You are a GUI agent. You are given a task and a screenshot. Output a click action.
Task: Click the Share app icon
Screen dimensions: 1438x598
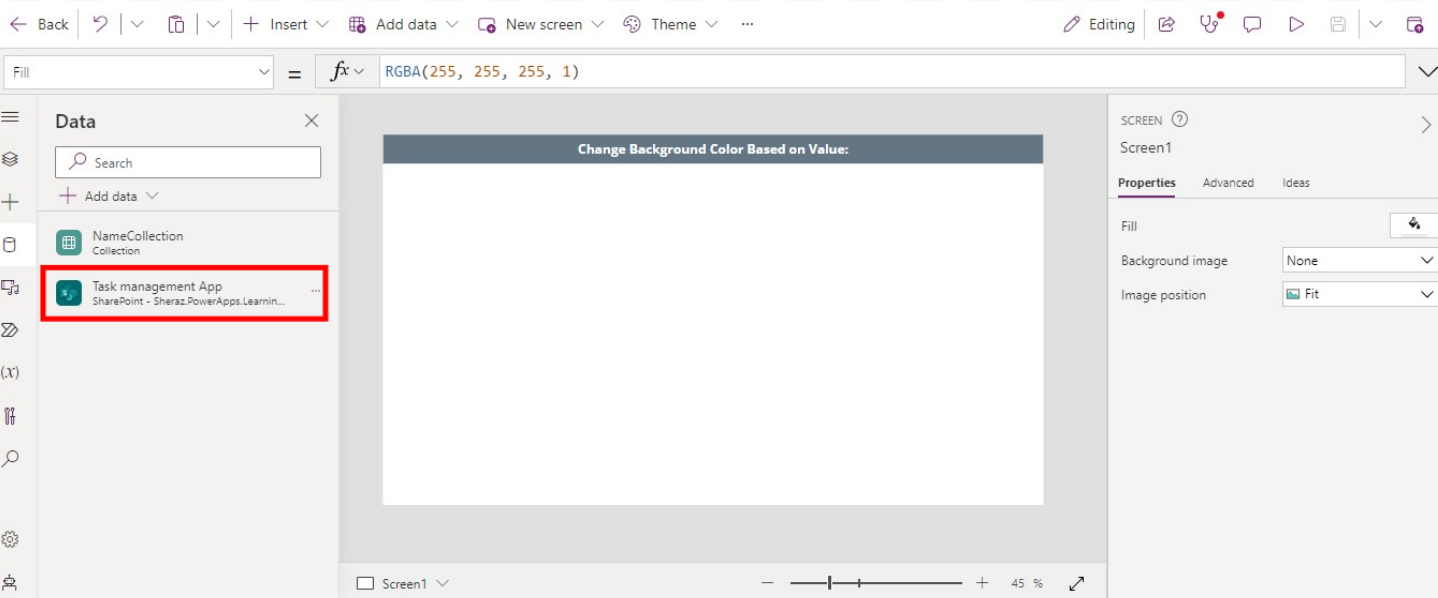(1166, 25)
